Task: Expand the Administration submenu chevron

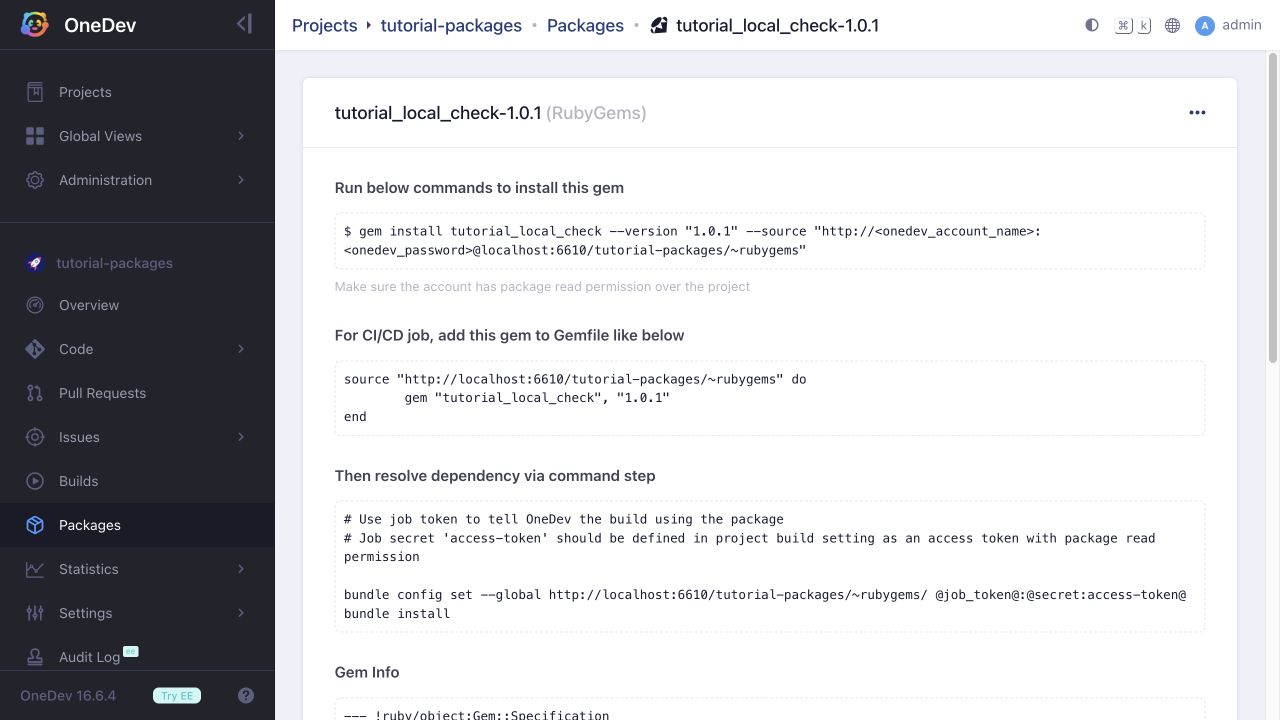Action: 241,180
